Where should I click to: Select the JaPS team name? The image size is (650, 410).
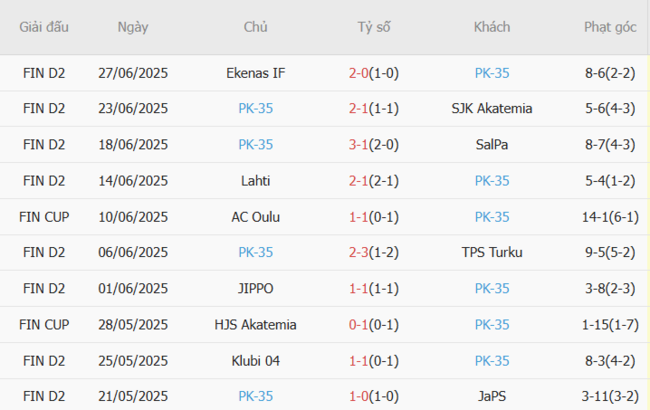(x=492, y=396)
